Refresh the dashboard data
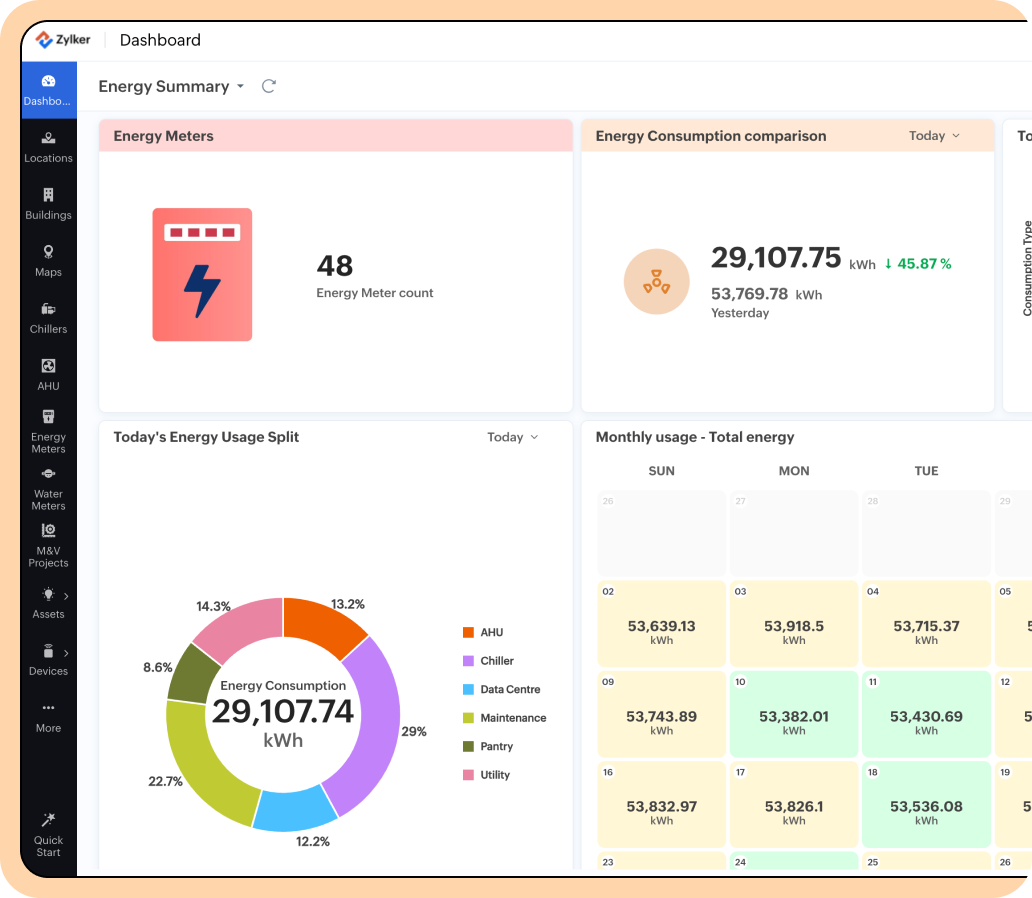This screenshot has height=898, width=1032. point(268,86)
